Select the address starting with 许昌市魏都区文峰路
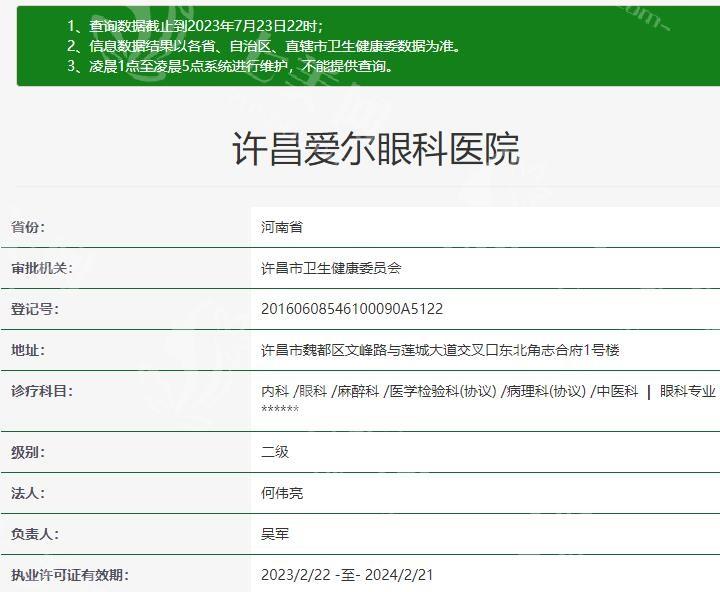The image size is (720, 592). (x=440, y=350)
